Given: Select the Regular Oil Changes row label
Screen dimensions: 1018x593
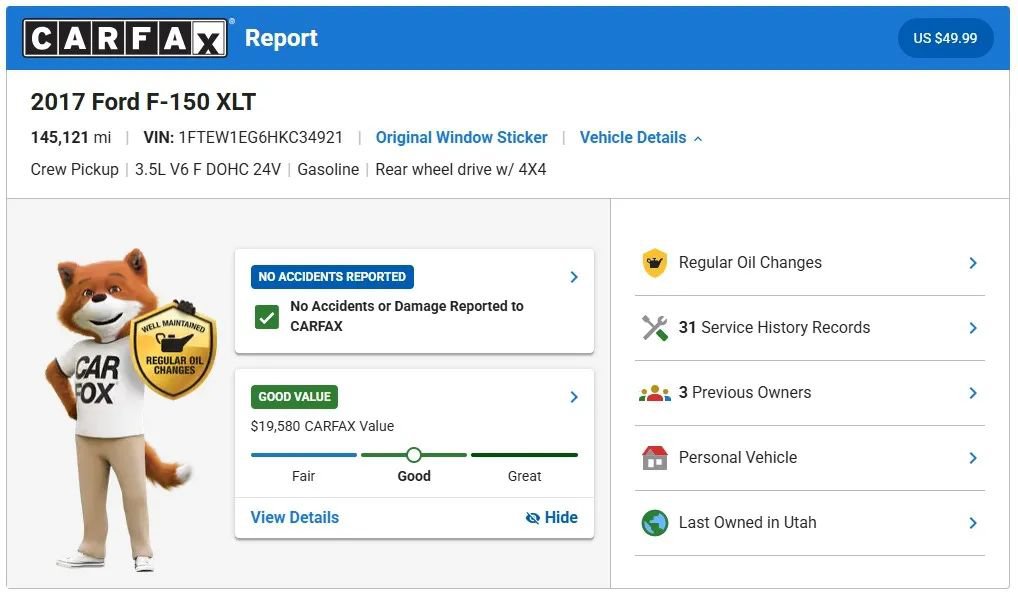Looking at the screenshot, I should click(x=751, y=262).
